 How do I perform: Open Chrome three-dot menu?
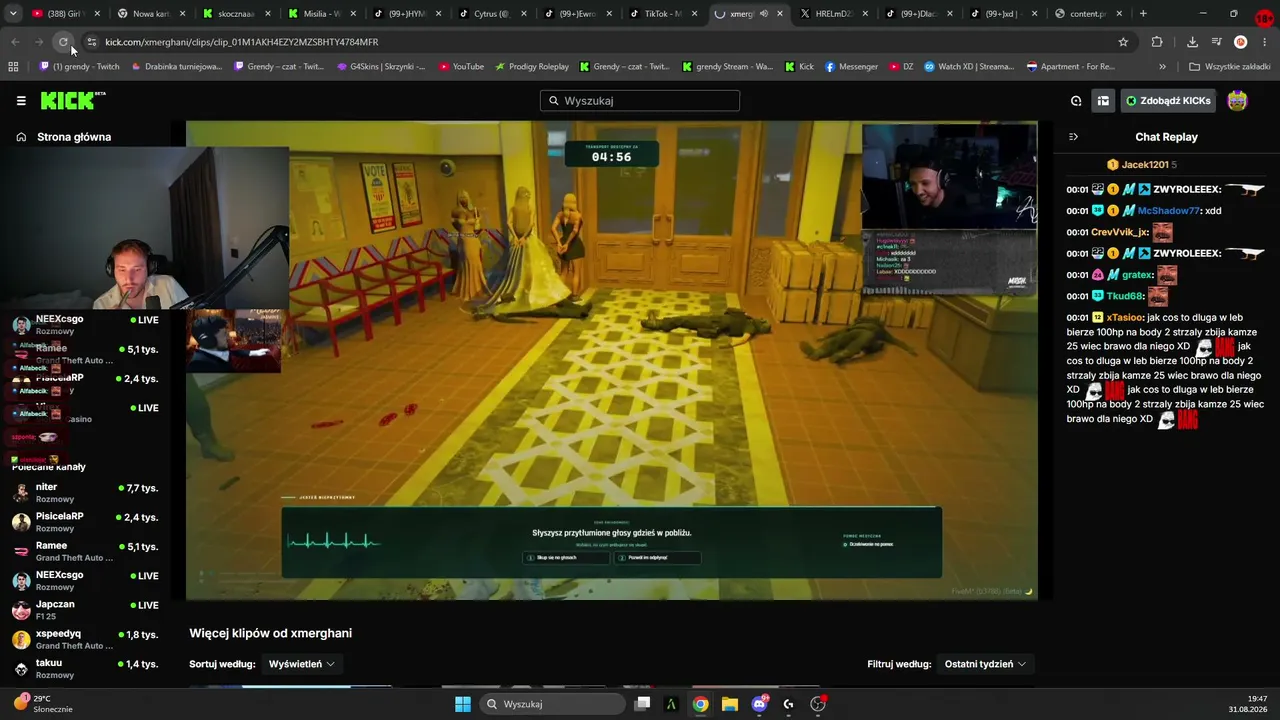tap(1265, 42)
